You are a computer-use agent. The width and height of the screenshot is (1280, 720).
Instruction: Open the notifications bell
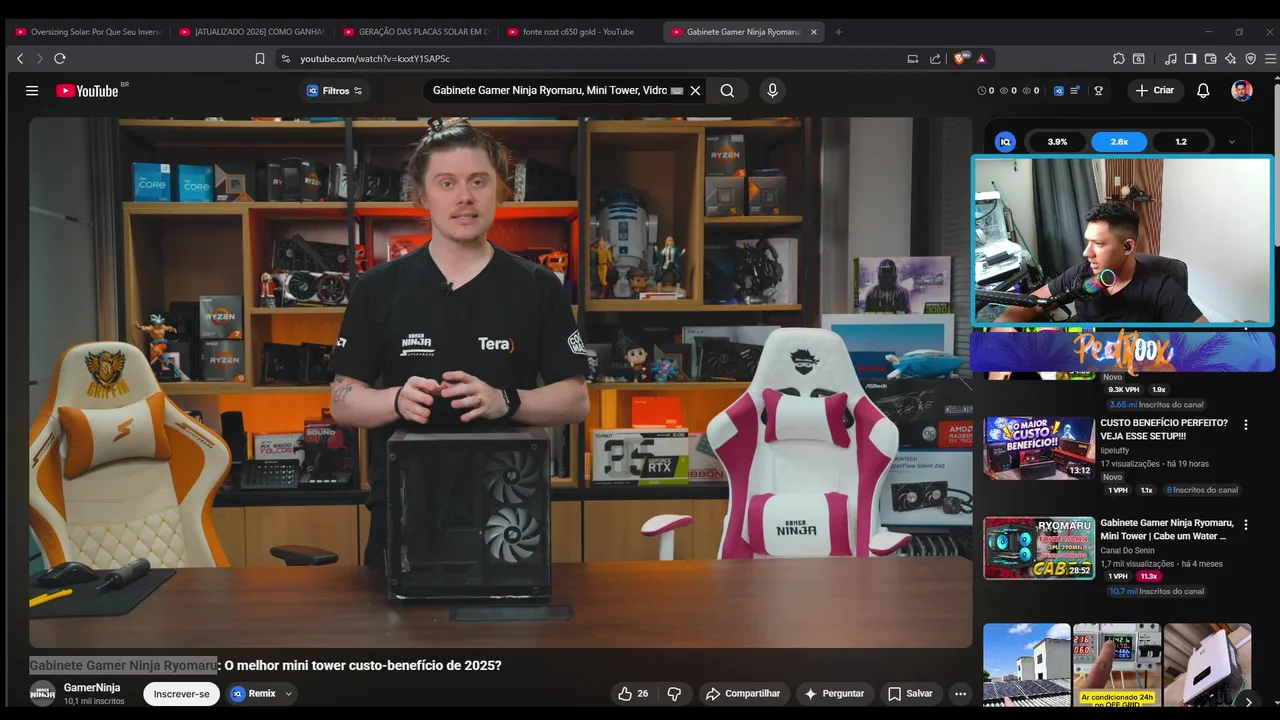[1203, 91]
